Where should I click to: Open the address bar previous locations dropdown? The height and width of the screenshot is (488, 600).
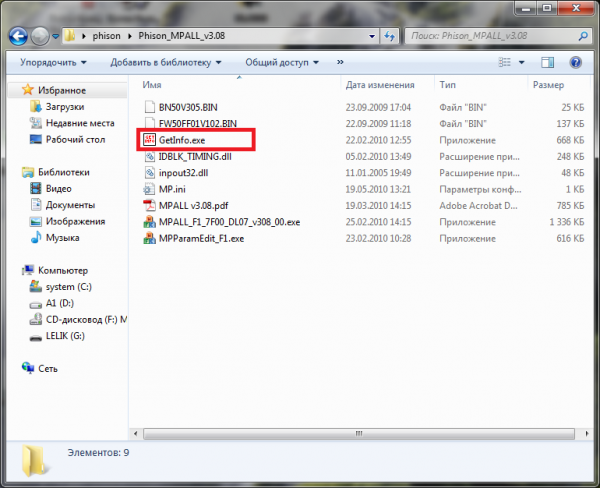pos(372,36)
